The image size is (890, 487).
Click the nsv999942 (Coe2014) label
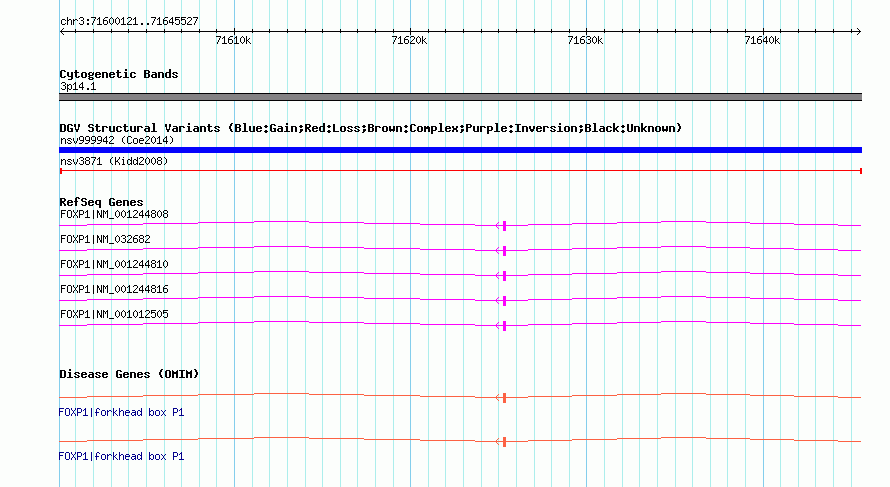tap(117, 140)
